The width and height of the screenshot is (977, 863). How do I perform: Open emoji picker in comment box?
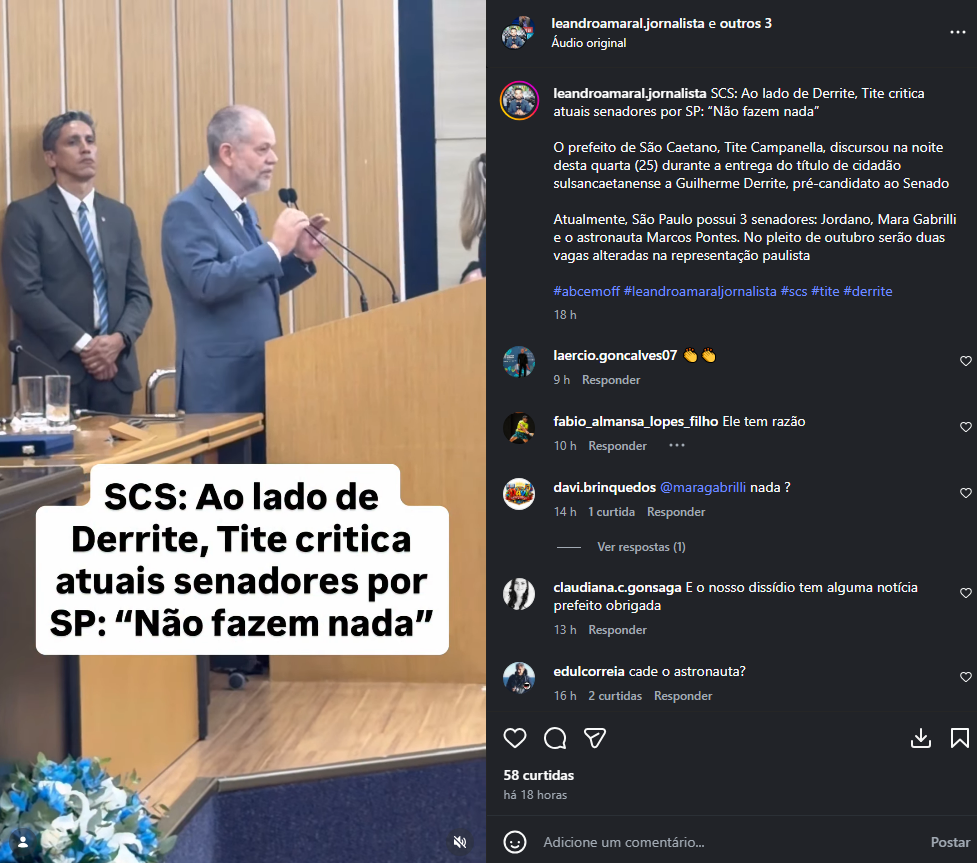(515, 842)
